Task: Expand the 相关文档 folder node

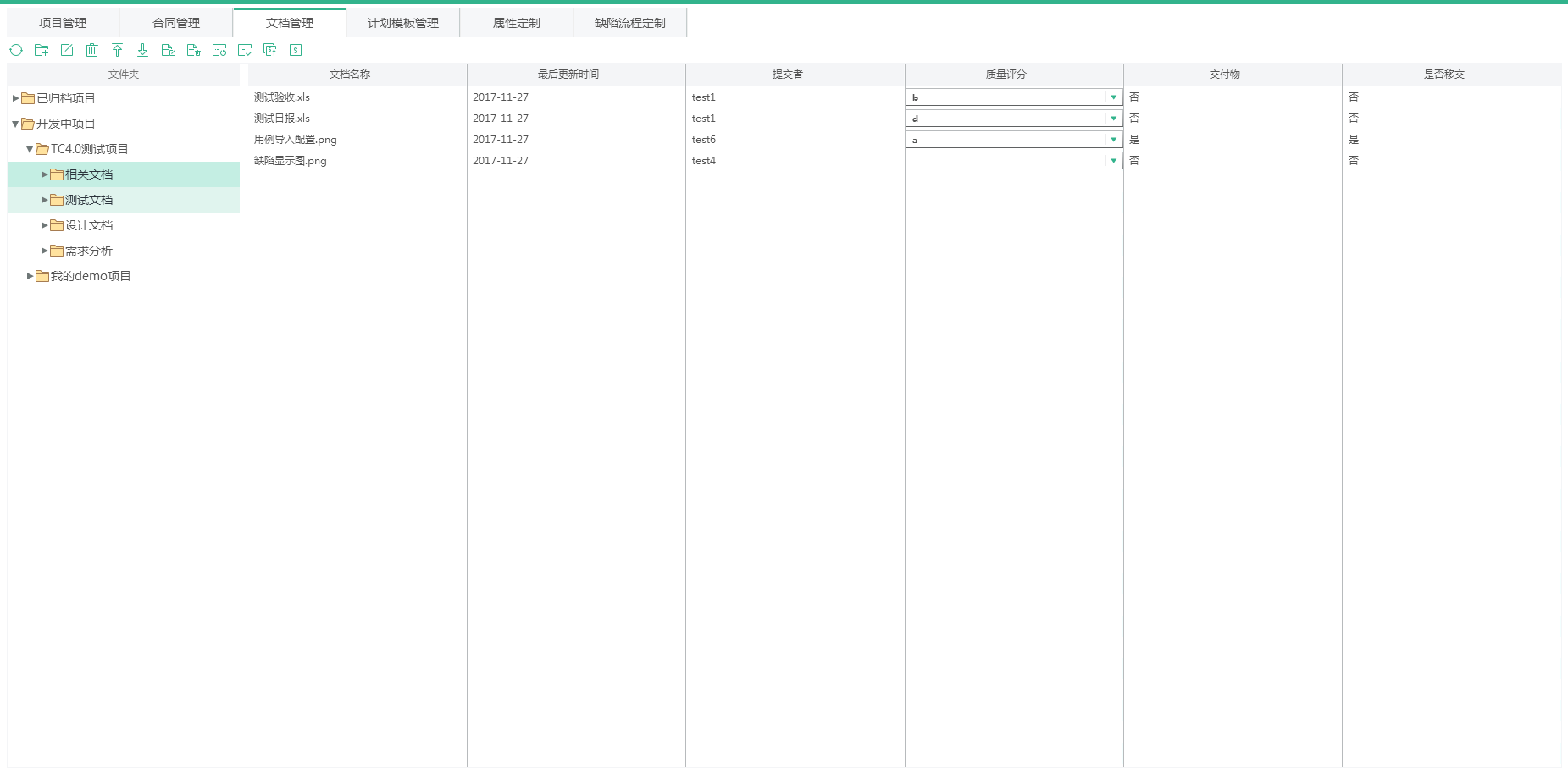Action: click(45, 174)
